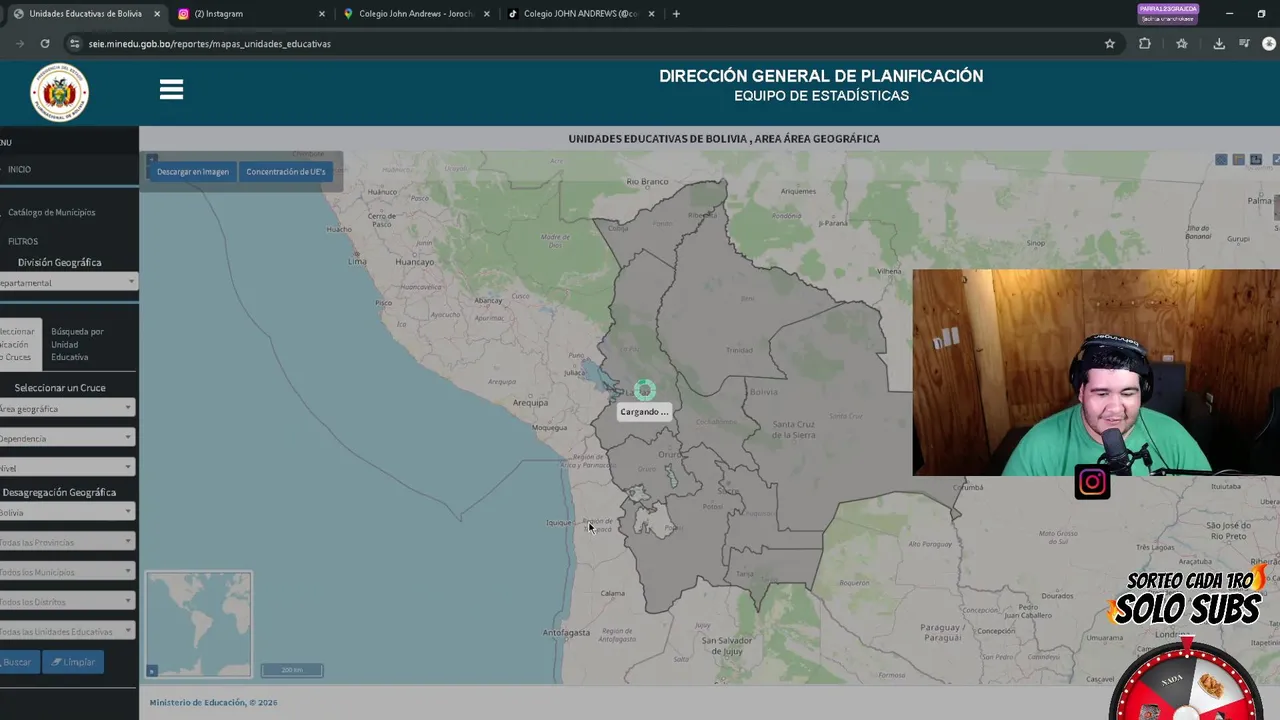Open the INICIO sidebar menu item
Screen dimensions: 1280x720
coord(19,169)
